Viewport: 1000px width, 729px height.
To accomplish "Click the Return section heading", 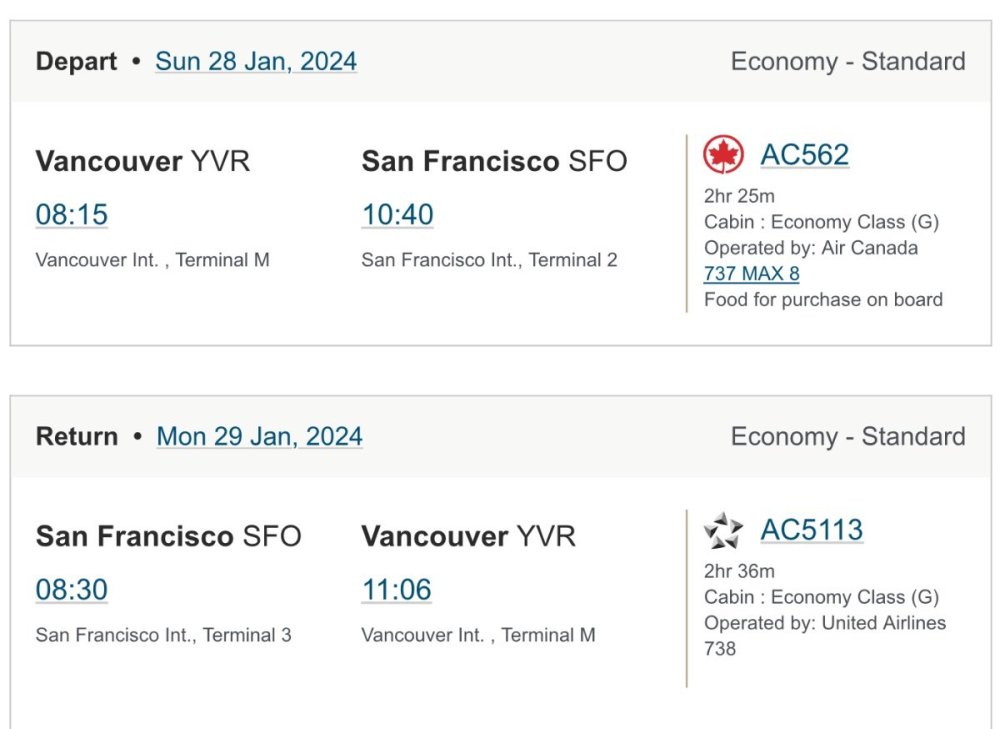I will 77,436.
